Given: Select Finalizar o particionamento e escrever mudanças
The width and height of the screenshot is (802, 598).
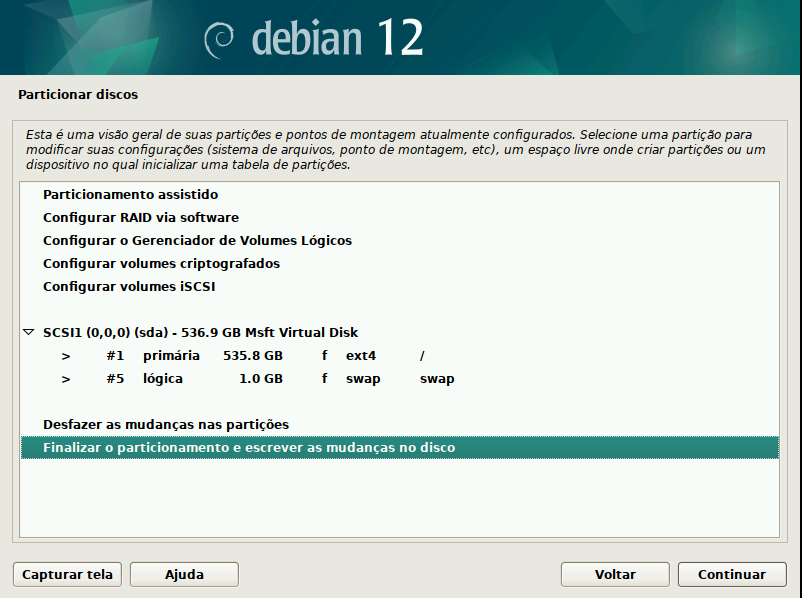Looking at the screenshot, I should [399, 448].
